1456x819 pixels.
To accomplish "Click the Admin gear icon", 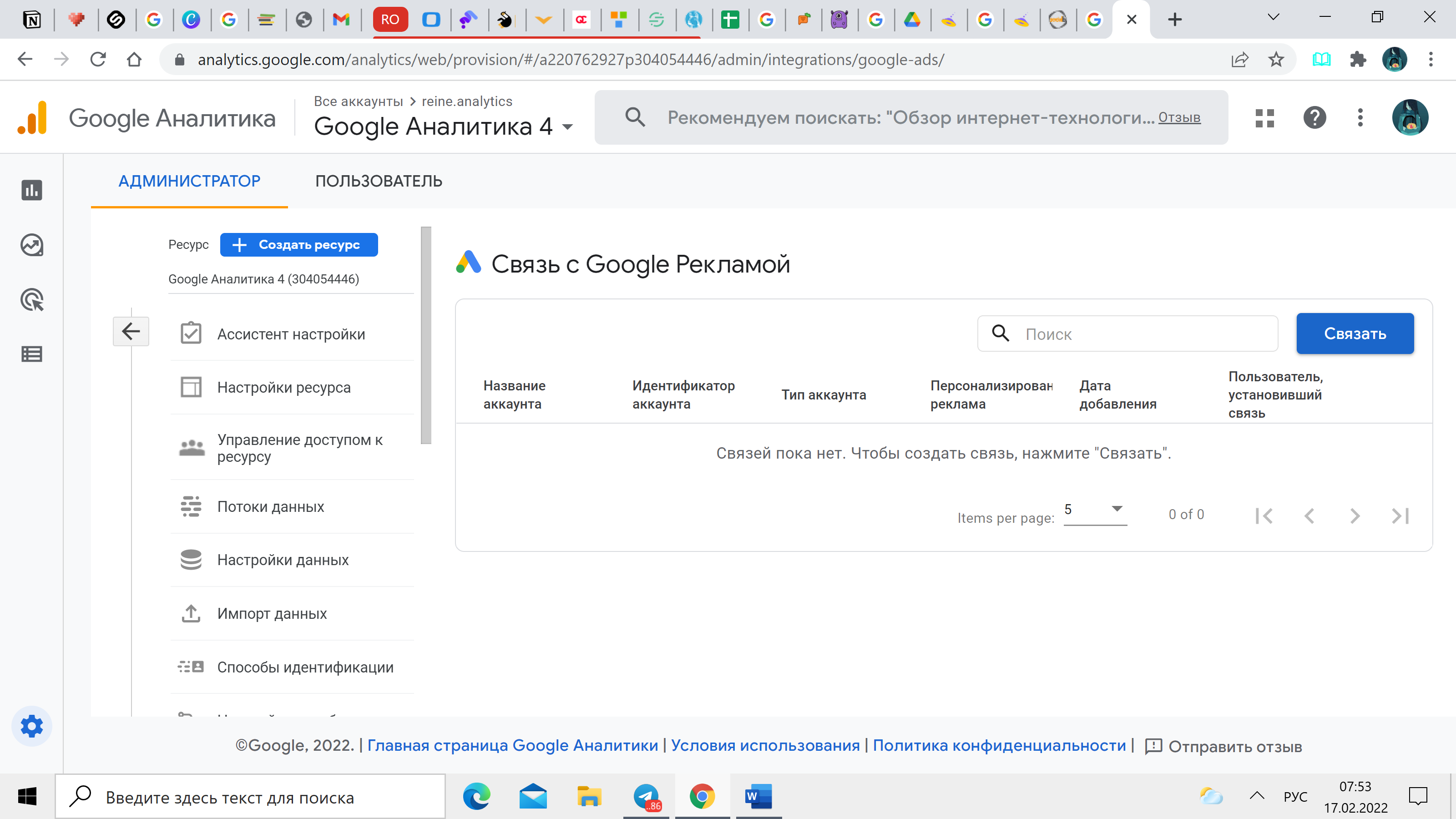I will (x=32, y=726).
